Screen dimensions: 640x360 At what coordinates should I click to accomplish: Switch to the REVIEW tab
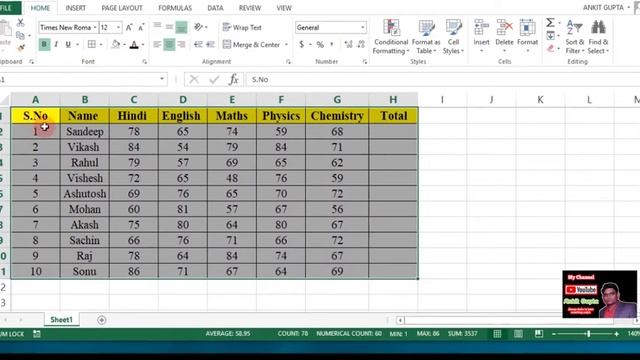[x=250, y=8]
